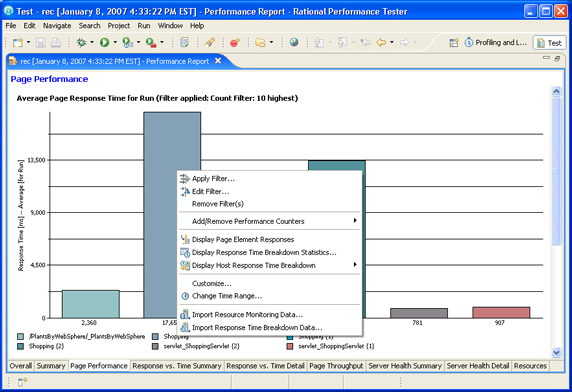
Task: Open the New wizard dropdown arrow
Action: 28,42
